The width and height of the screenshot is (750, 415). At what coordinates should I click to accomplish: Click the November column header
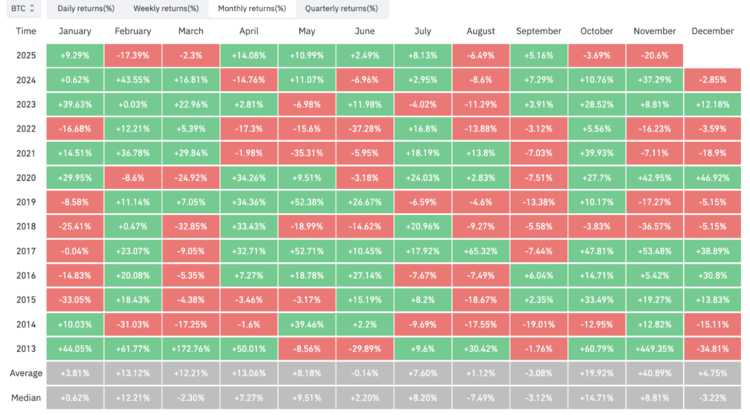click(x=654, y=31)
